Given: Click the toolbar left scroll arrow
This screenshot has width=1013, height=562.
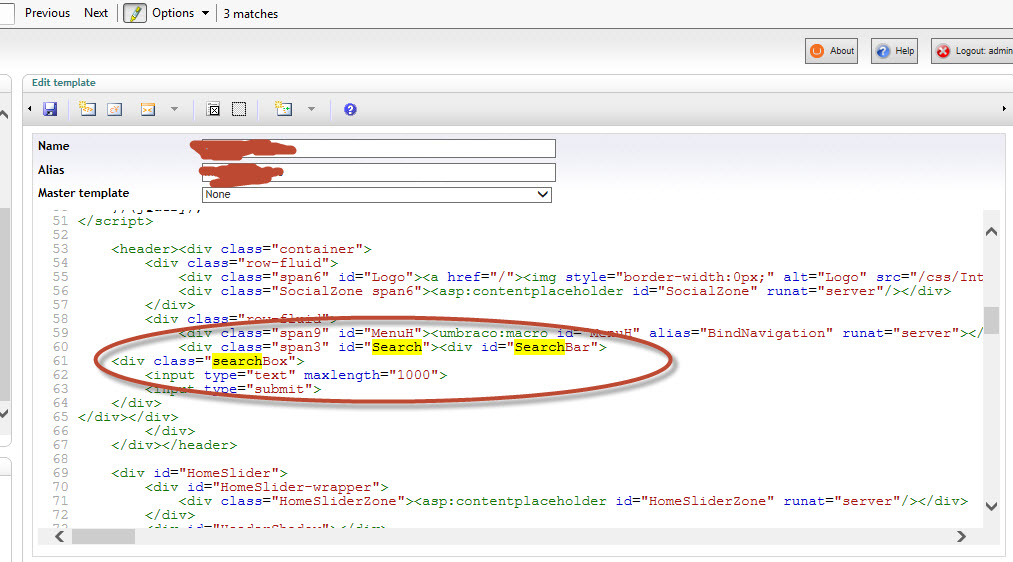Looking at the screenshot, I should pyautogui.click(x=30, y=109).
